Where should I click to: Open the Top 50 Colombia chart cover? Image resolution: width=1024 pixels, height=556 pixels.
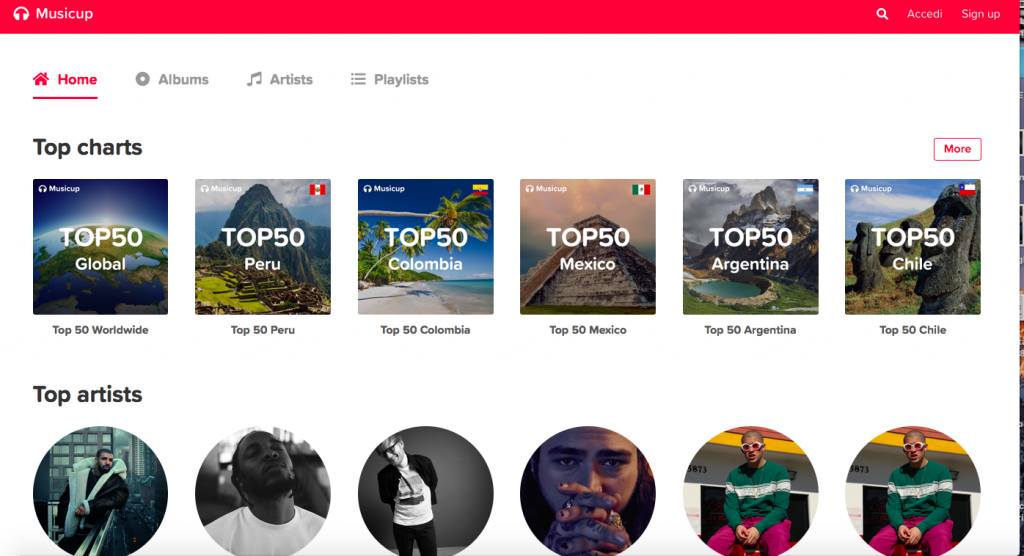tap(425, 247)
